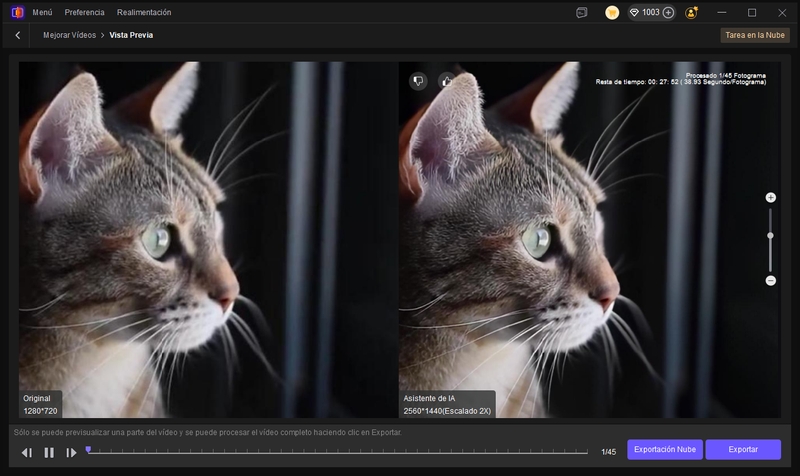The height and width of the screenshot is (476, 800).
Task: Click the Original preview image
Action: click(x=208, y=240)
